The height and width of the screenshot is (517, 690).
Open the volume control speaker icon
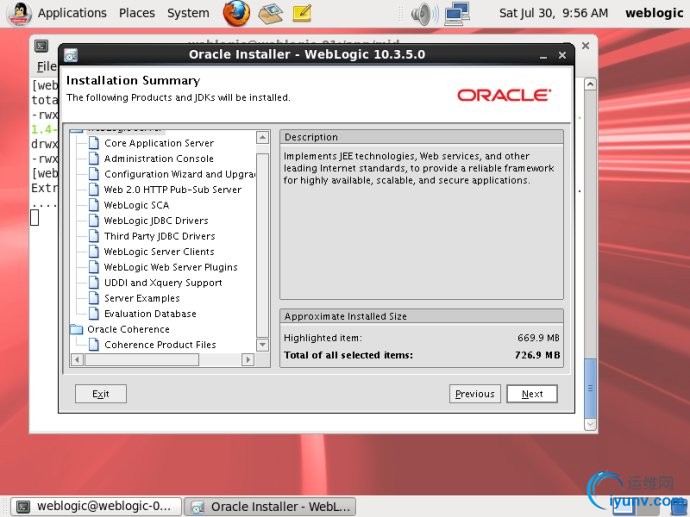(x=424, y=14)
